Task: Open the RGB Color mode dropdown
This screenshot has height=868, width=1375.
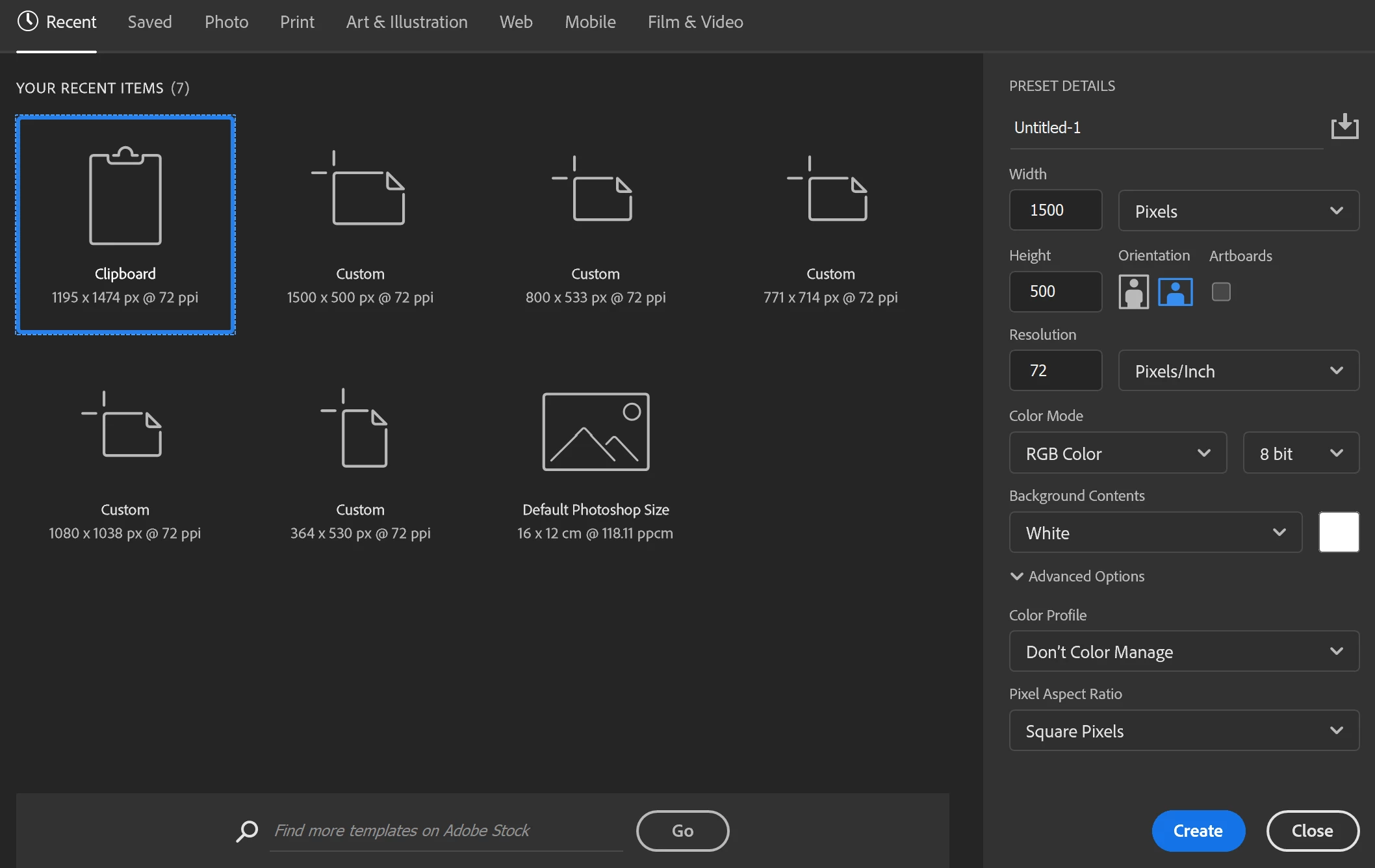Action: coord(1117,453)
